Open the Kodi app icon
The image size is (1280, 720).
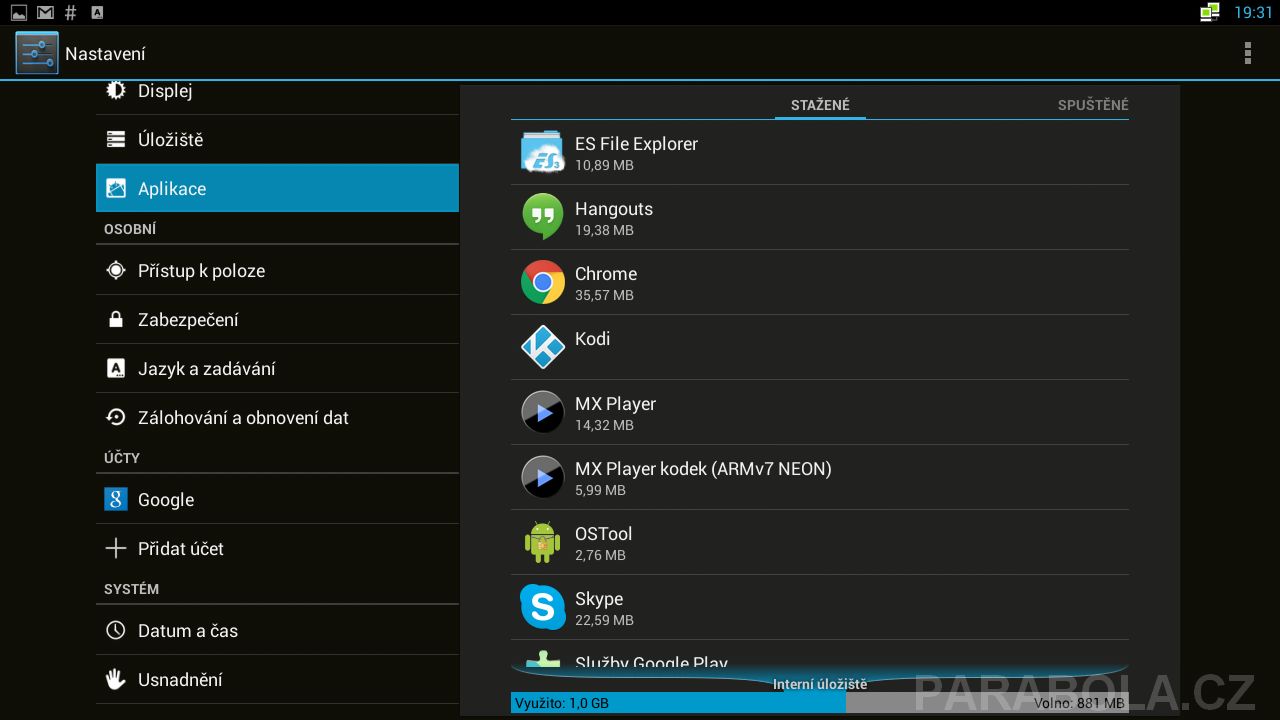(x=543, y=347)
